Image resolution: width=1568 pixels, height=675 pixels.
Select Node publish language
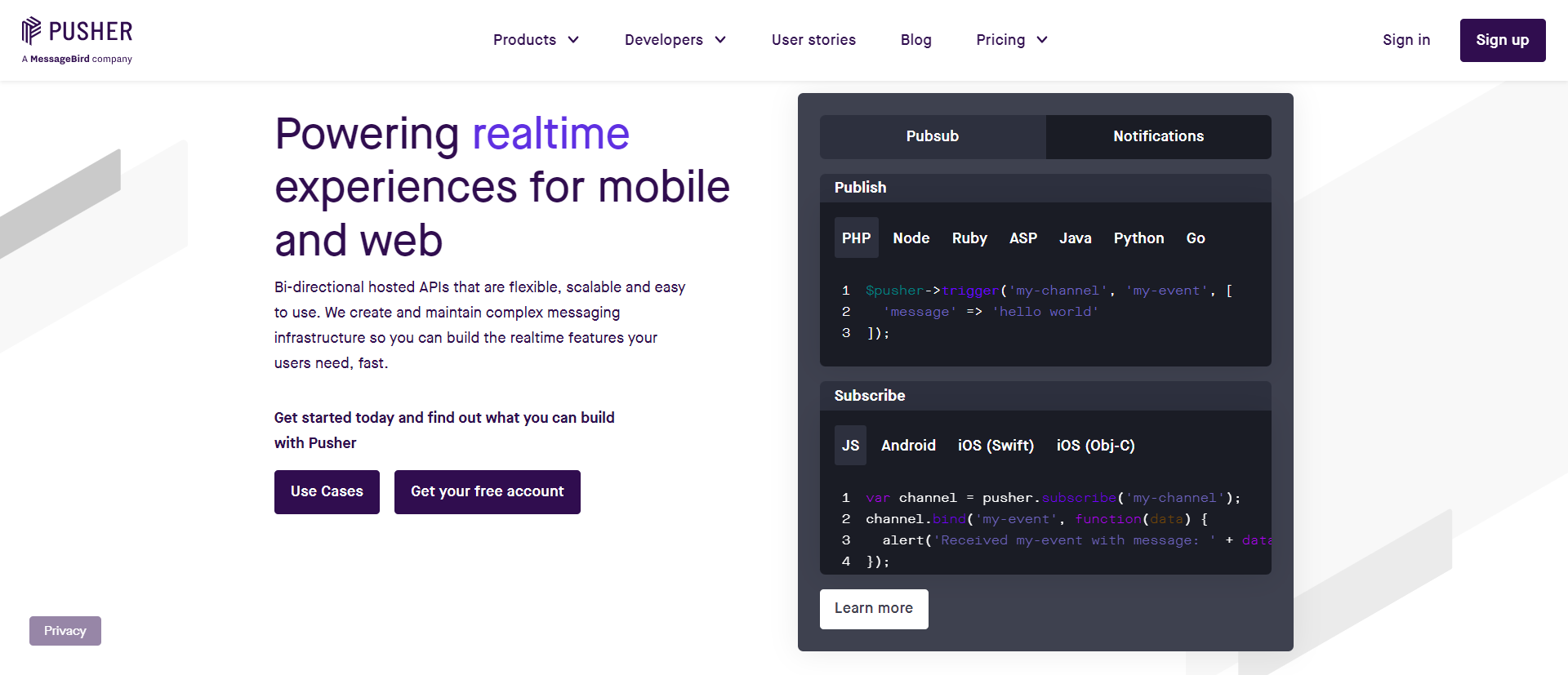click(x=911, y=238)
